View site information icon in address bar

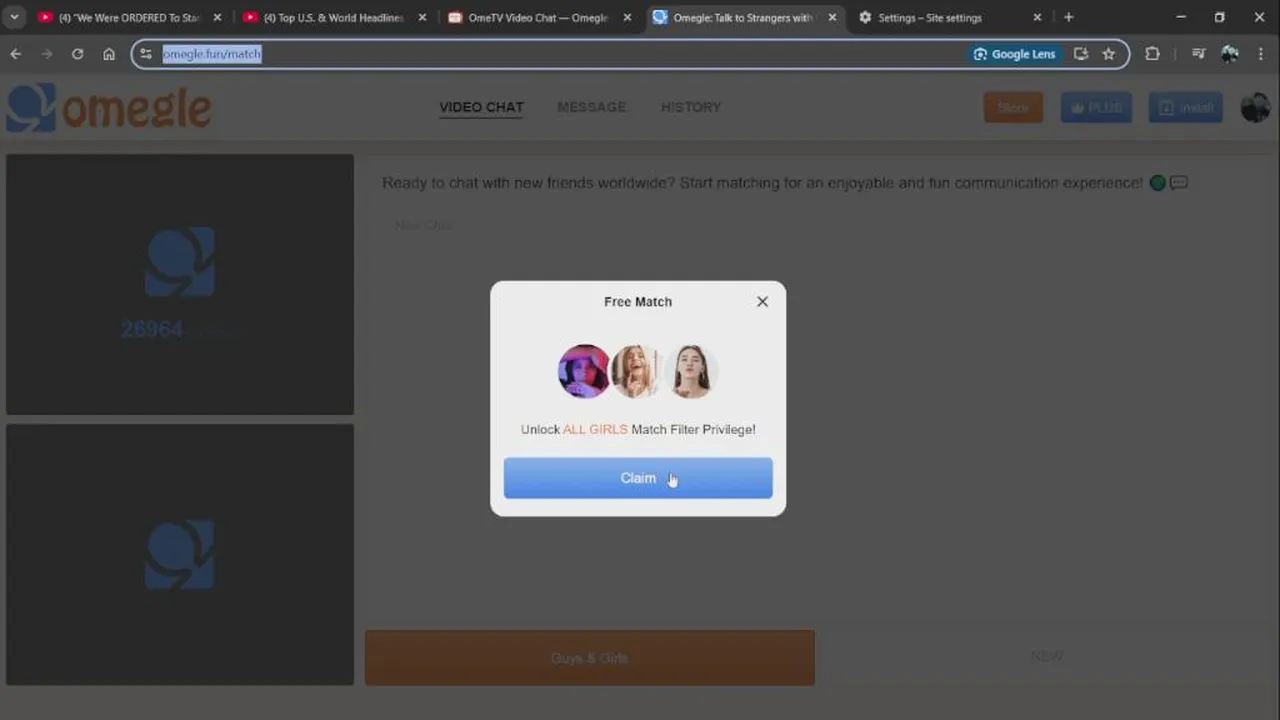click(x=146, y=54)
